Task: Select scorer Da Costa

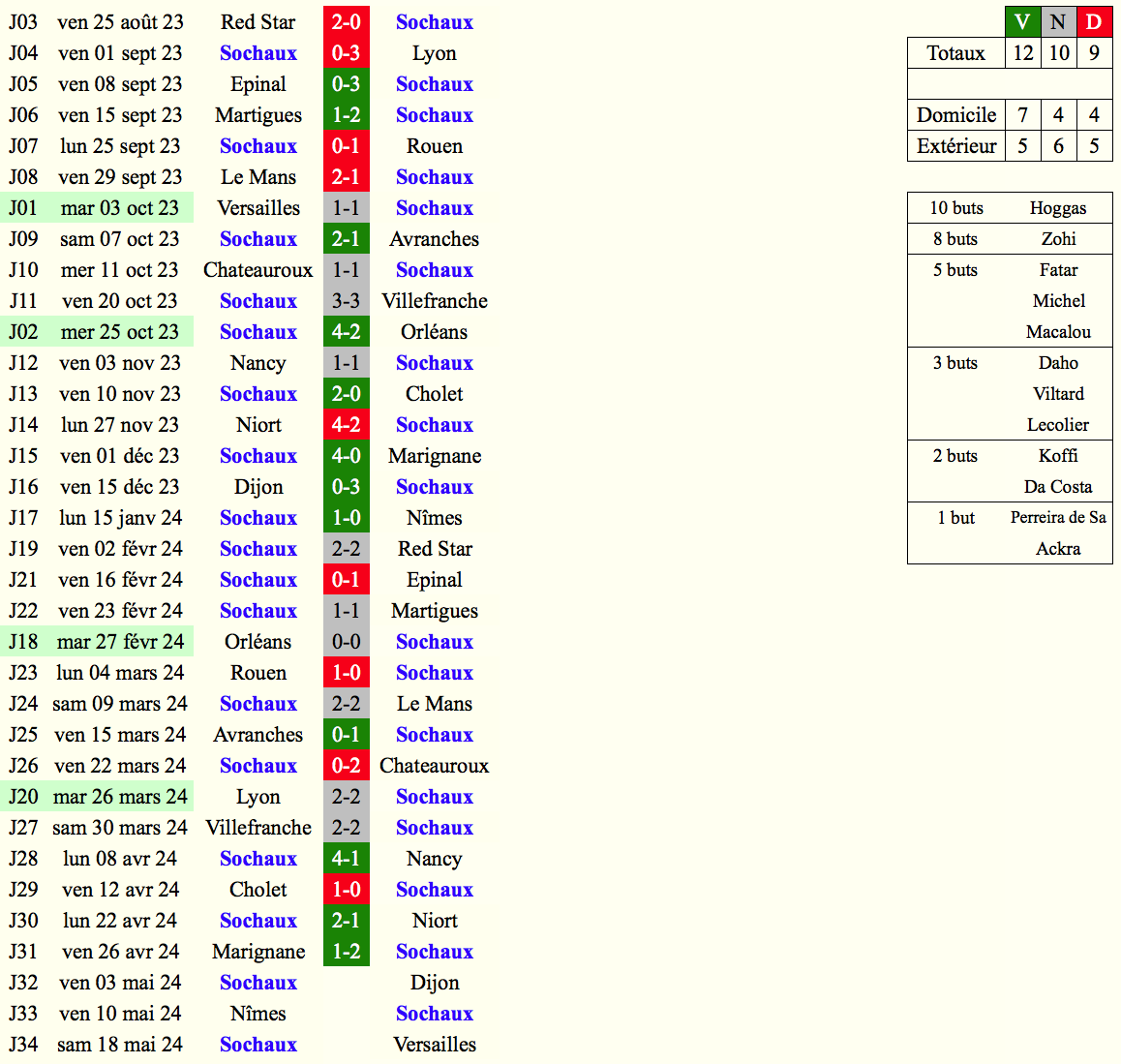Action: [1058, 487]
